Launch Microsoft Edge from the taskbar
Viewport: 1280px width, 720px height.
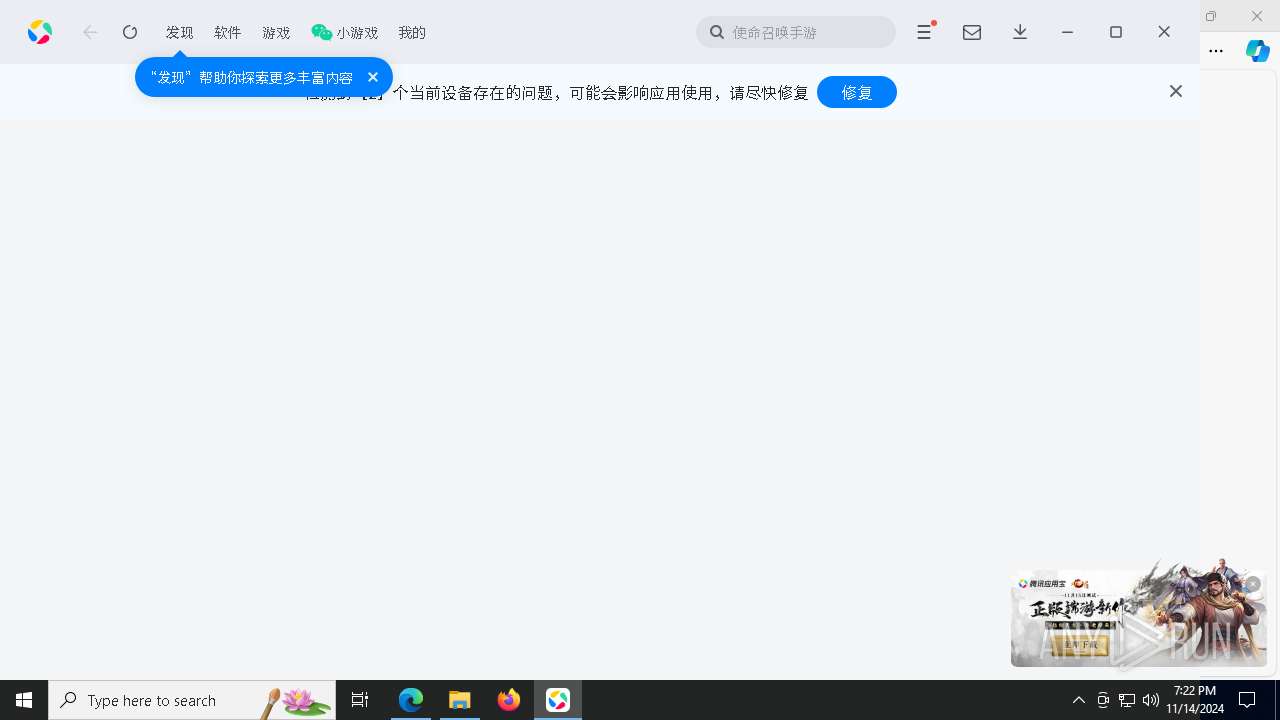(x=411, y=700)
